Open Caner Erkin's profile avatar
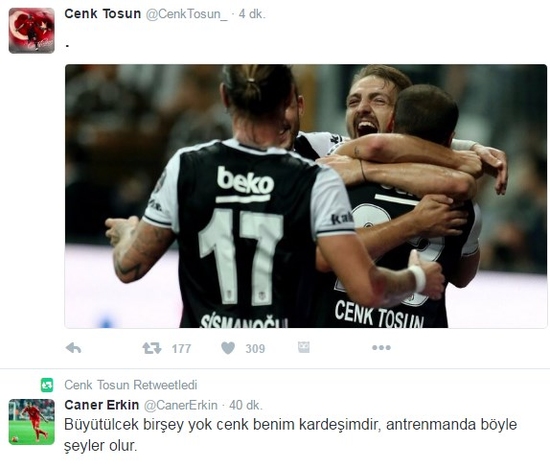Image resolution: width=550 pixels, height=468 pixels. point(32,422)
